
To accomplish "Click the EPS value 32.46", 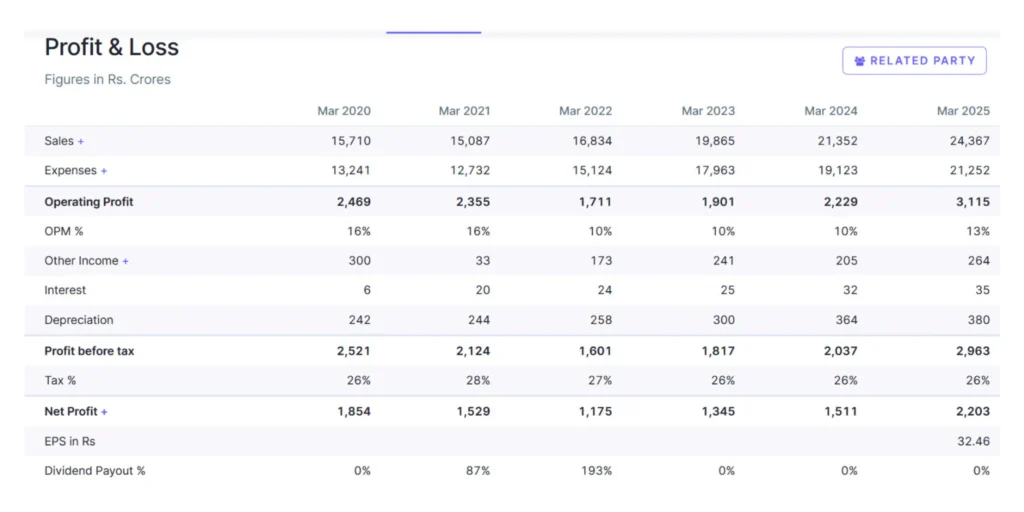I will coord(972,440).
